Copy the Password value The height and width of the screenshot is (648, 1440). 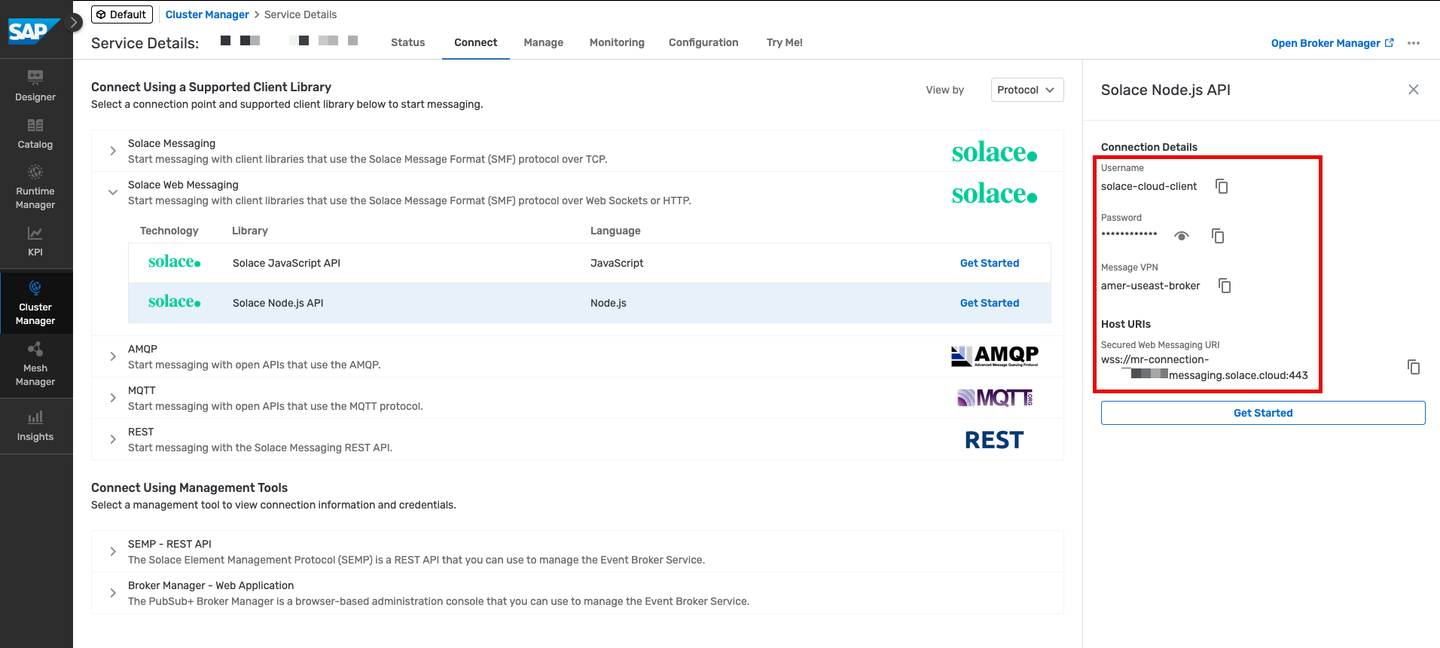point(1218,236)
